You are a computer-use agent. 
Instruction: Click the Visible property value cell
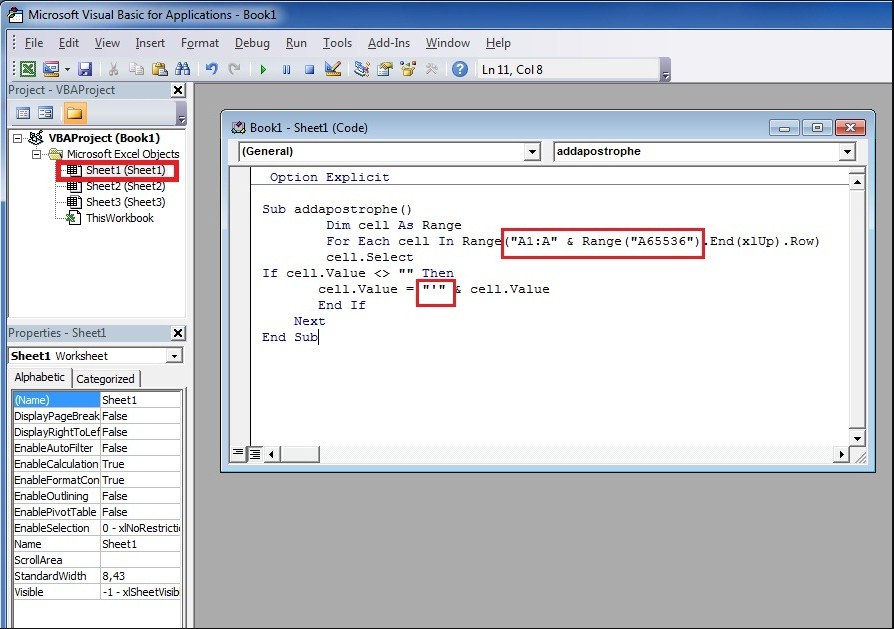tap(141, 592)
